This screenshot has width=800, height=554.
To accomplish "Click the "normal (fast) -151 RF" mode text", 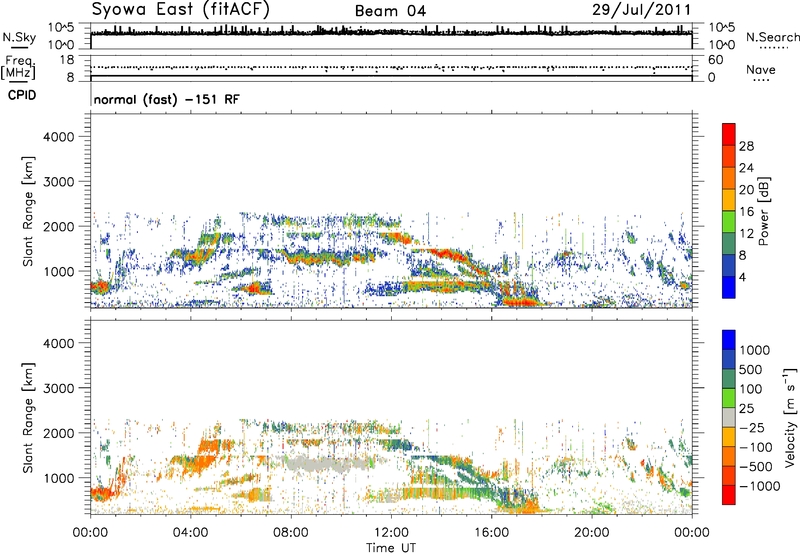I will [166, 99].
